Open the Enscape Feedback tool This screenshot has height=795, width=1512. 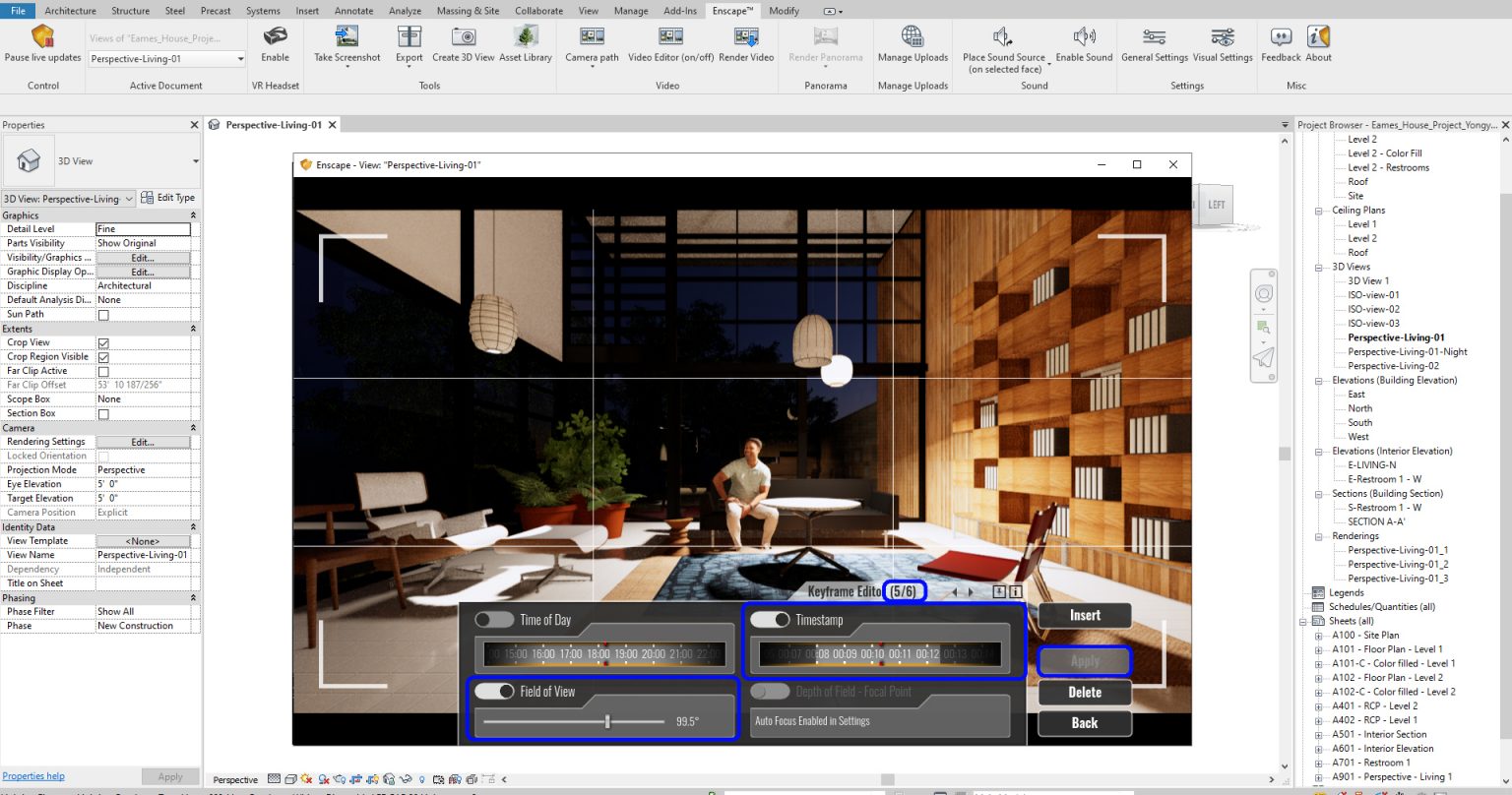coord(1279,44)
